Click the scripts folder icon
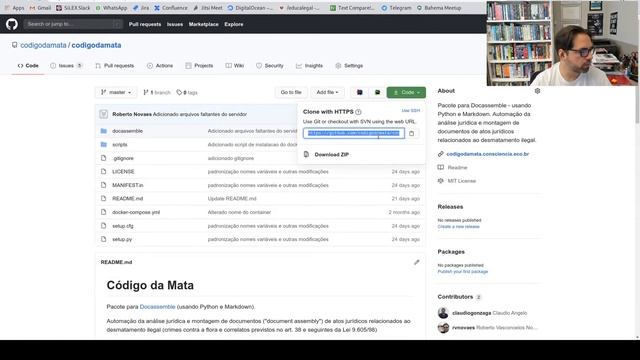Screen dimensions: 640x360 (x=104, y=144)
